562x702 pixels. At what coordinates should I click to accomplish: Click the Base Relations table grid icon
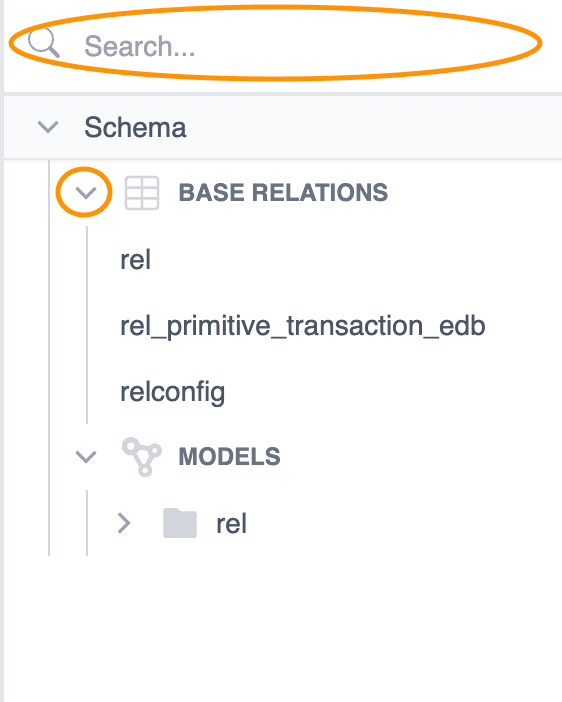[x=142, y=193]
